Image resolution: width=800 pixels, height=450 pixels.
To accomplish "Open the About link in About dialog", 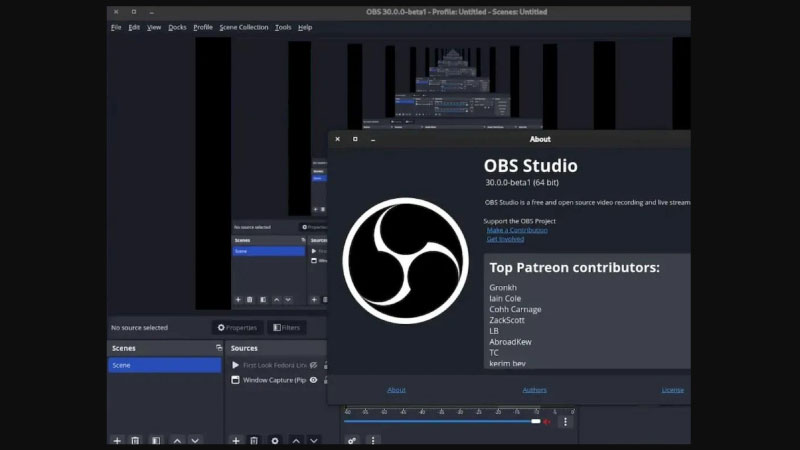I will click(396, 390).
